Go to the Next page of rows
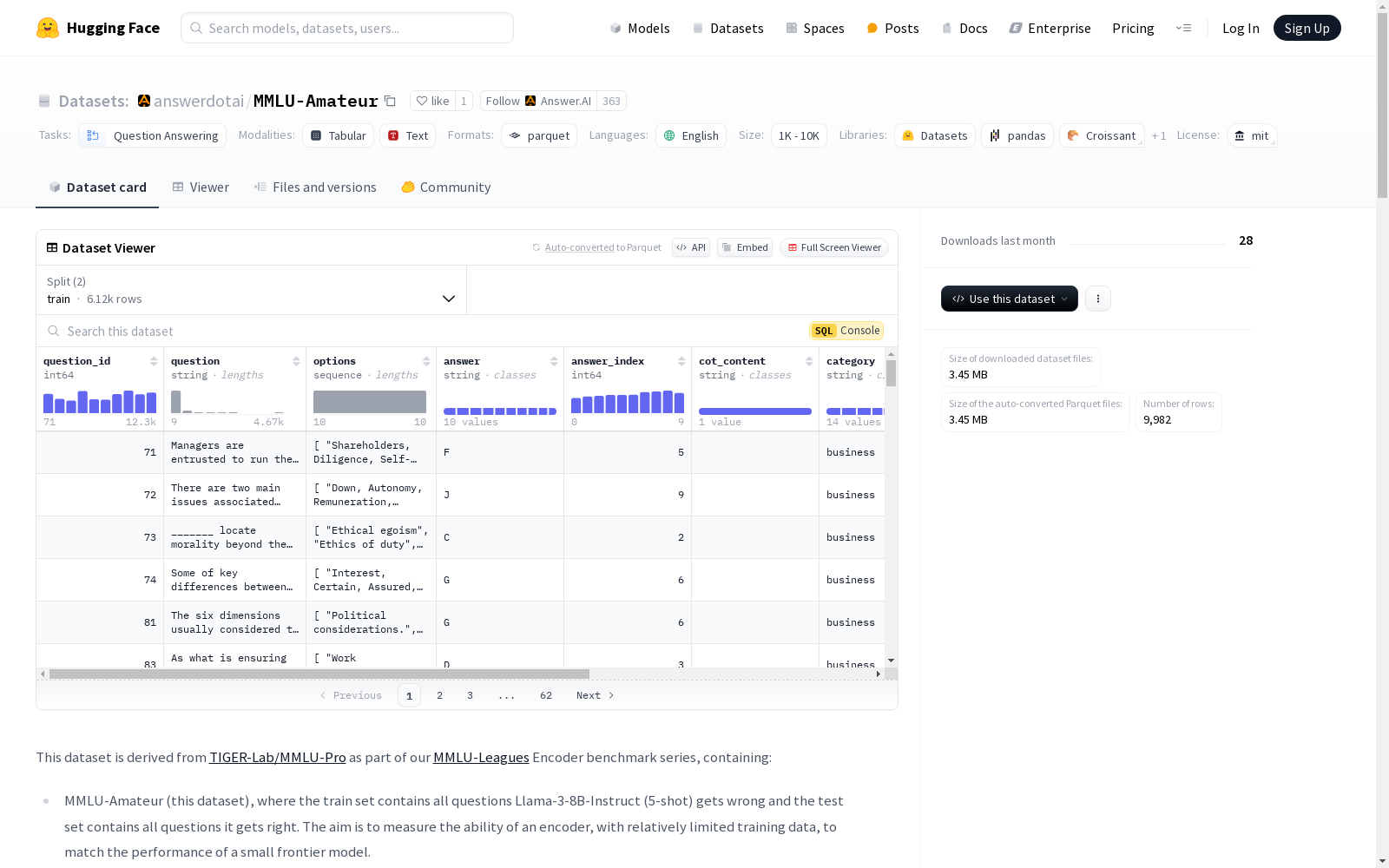This screenshot has width=1389, height=868. [x=596, y=695]
